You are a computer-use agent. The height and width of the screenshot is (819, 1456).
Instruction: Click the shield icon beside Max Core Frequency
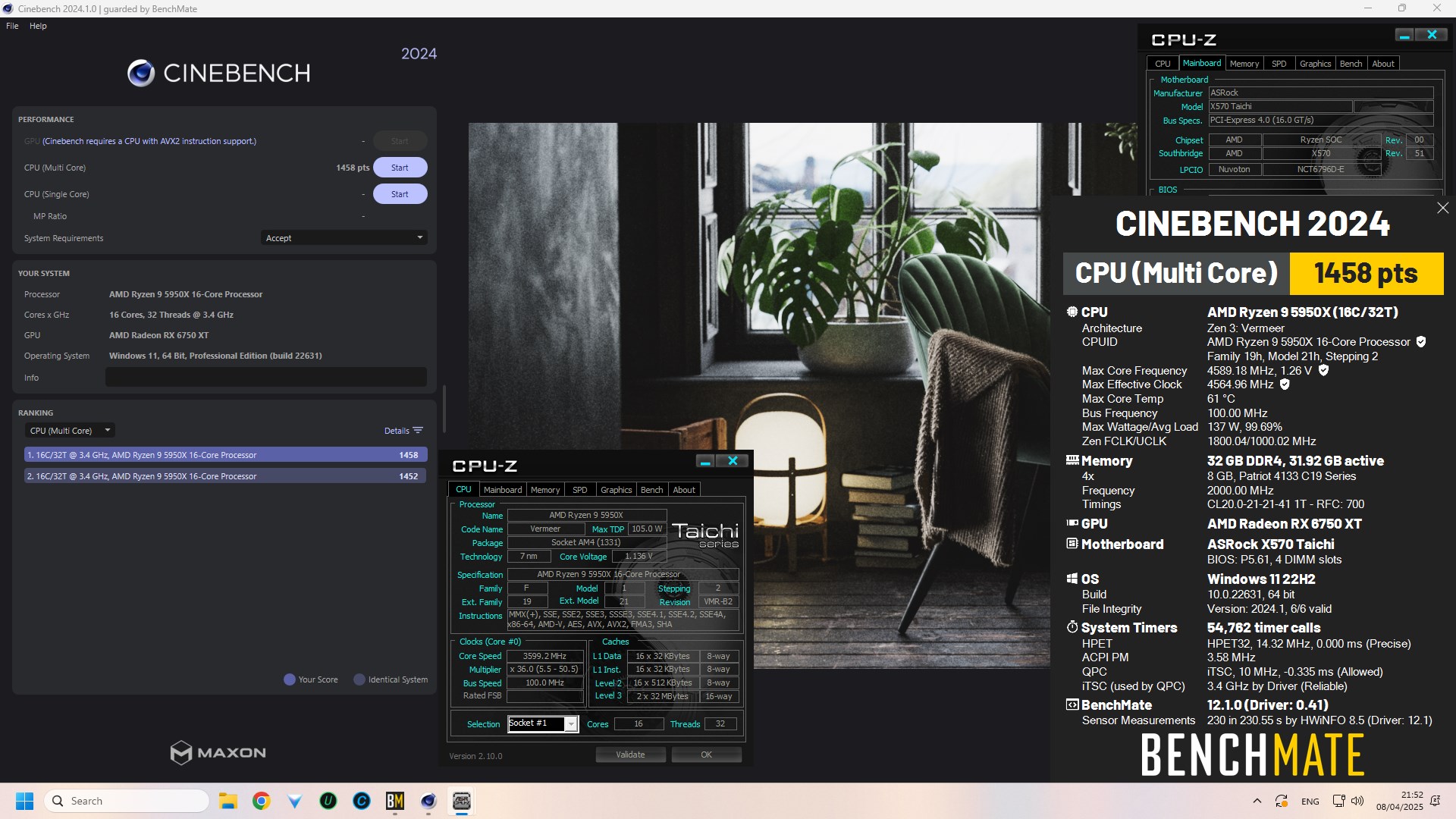point(1323,371)
